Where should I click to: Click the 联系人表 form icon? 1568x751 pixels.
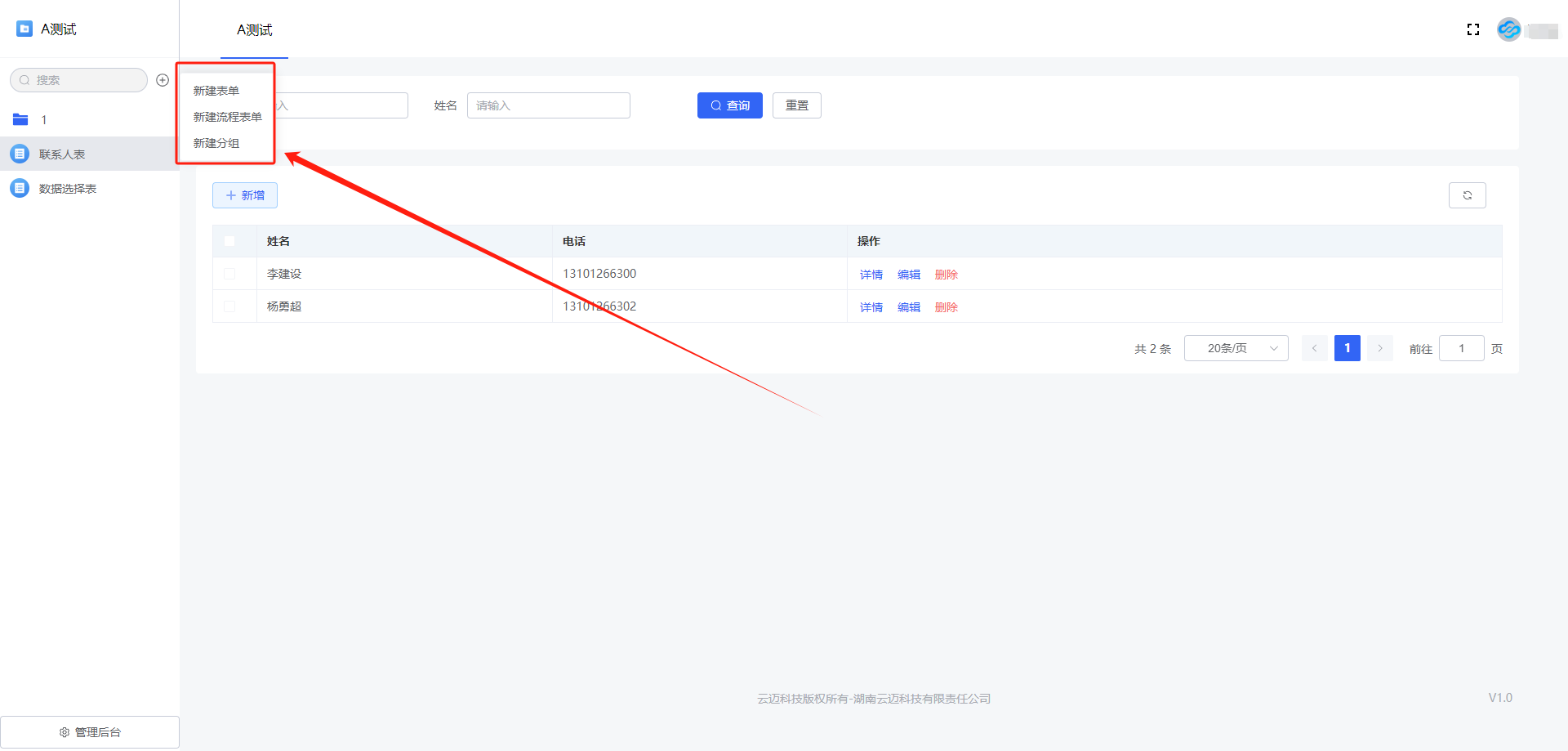[20, 154]
